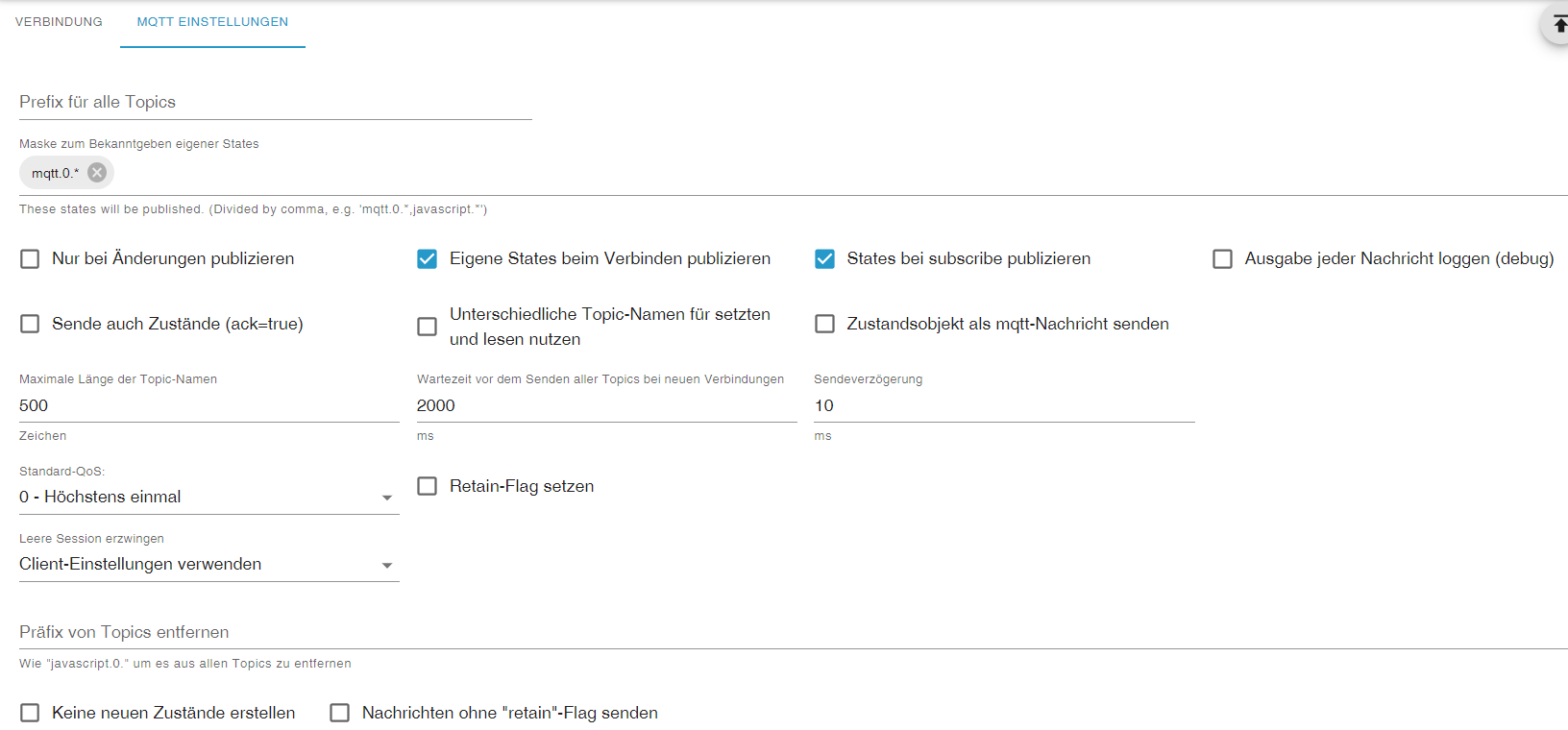Check Sende auch Zustände (ack=true)
The width and height of the screenshot is (1568, 730).
coord(30,324)
